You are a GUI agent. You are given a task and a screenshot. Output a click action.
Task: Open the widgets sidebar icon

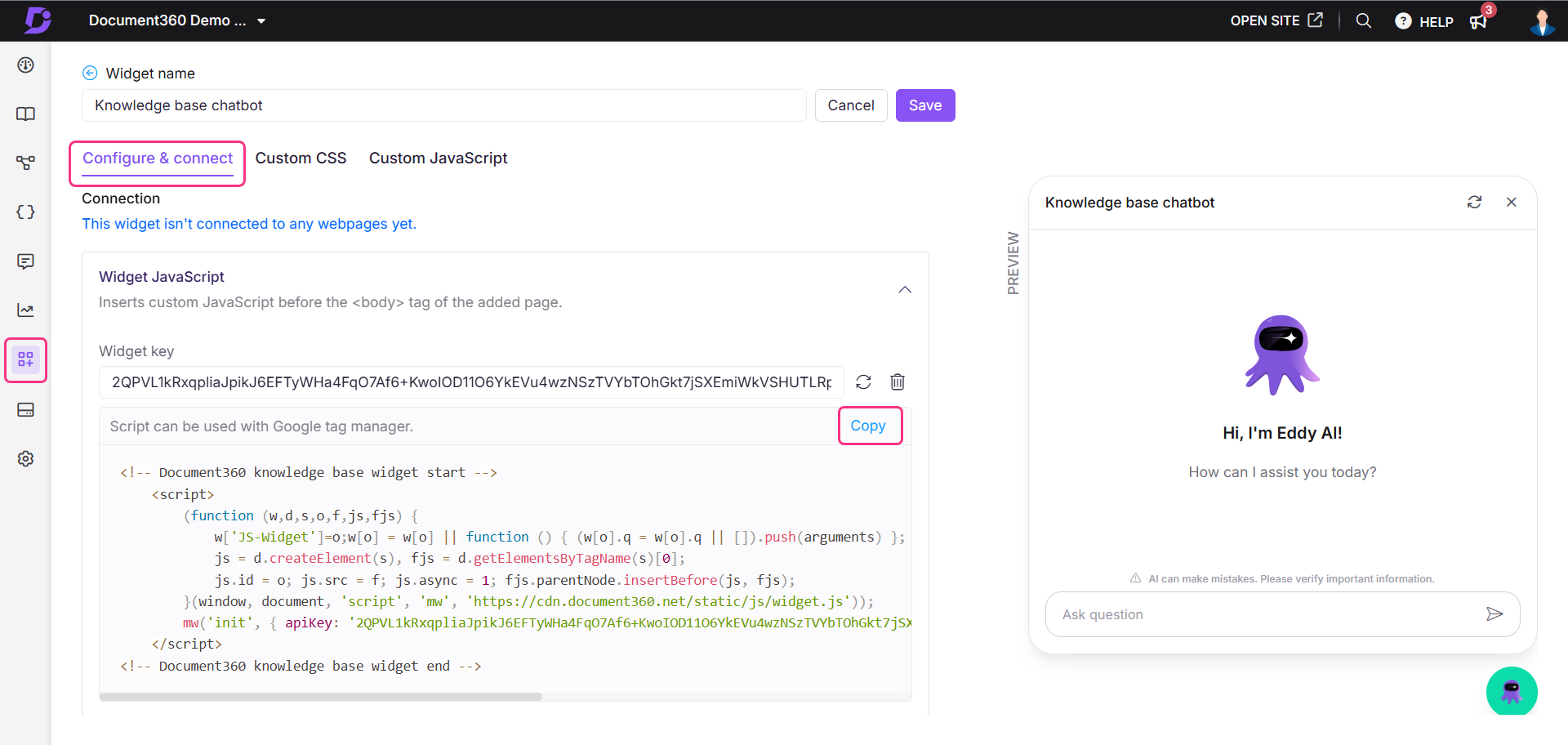(x=26, y=359)
